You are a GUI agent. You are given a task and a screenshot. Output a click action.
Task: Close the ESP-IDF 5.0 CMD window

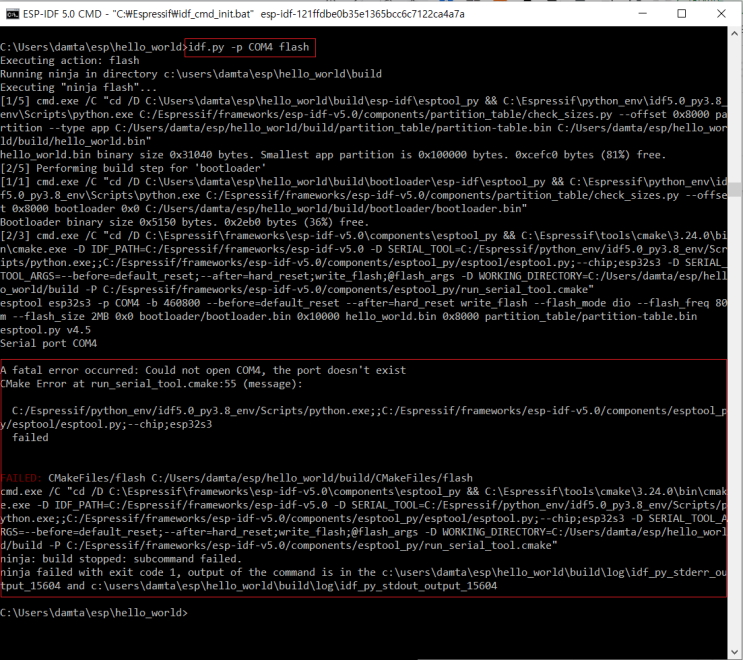(721, 13)
